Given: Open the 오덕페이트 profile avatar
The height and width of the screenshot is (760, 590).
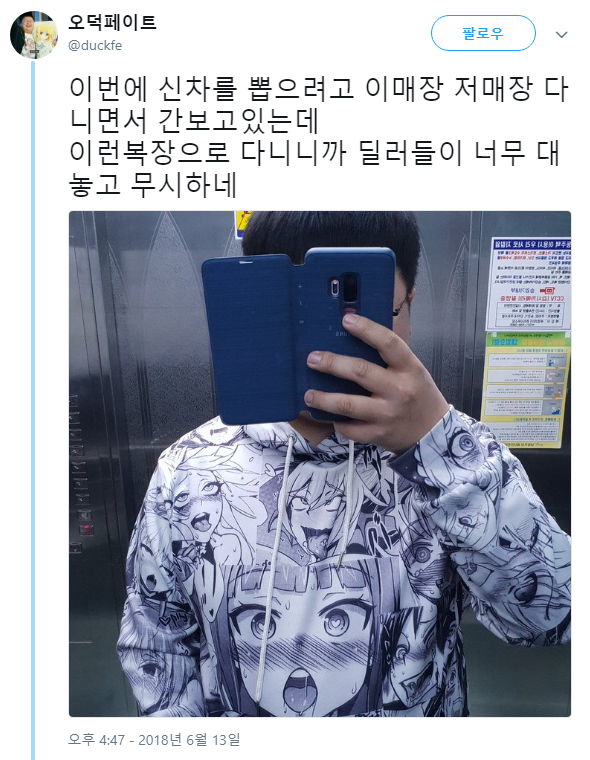Looking at the screenshot, I should pos(34,35).
